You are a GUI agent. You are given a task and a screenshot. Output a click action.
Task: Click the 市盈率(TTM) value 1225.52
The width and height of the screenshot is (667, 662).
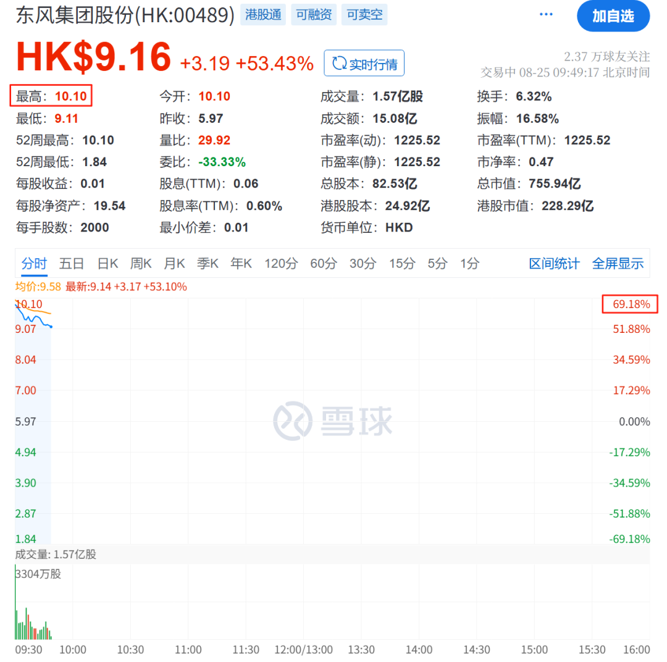tap(587, 140)
